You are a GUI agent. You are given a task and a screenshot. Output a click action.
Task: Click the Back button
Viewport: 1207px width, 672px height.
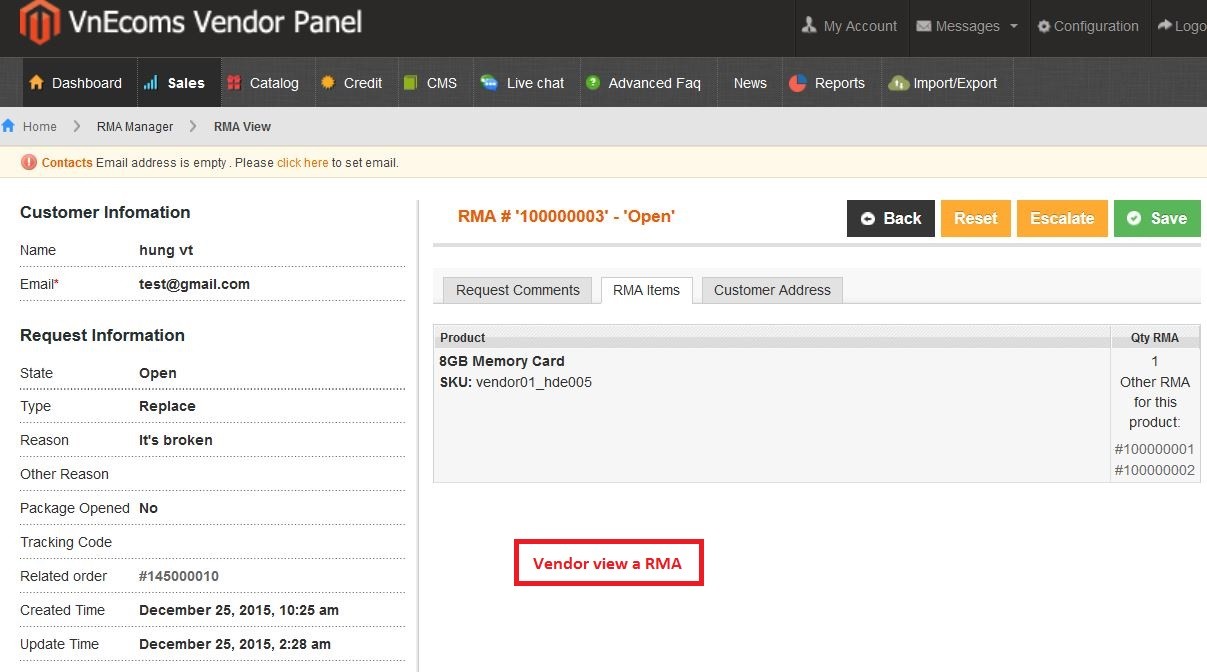coord(891,218)
